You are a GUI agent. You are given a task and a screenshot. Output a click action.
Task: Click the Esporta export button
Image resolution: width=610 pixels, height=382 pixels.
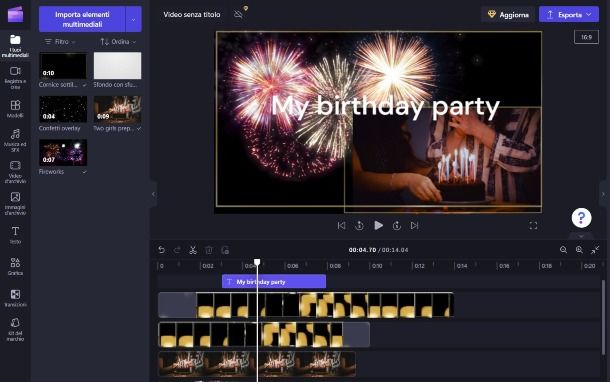(x=569, y=15)
